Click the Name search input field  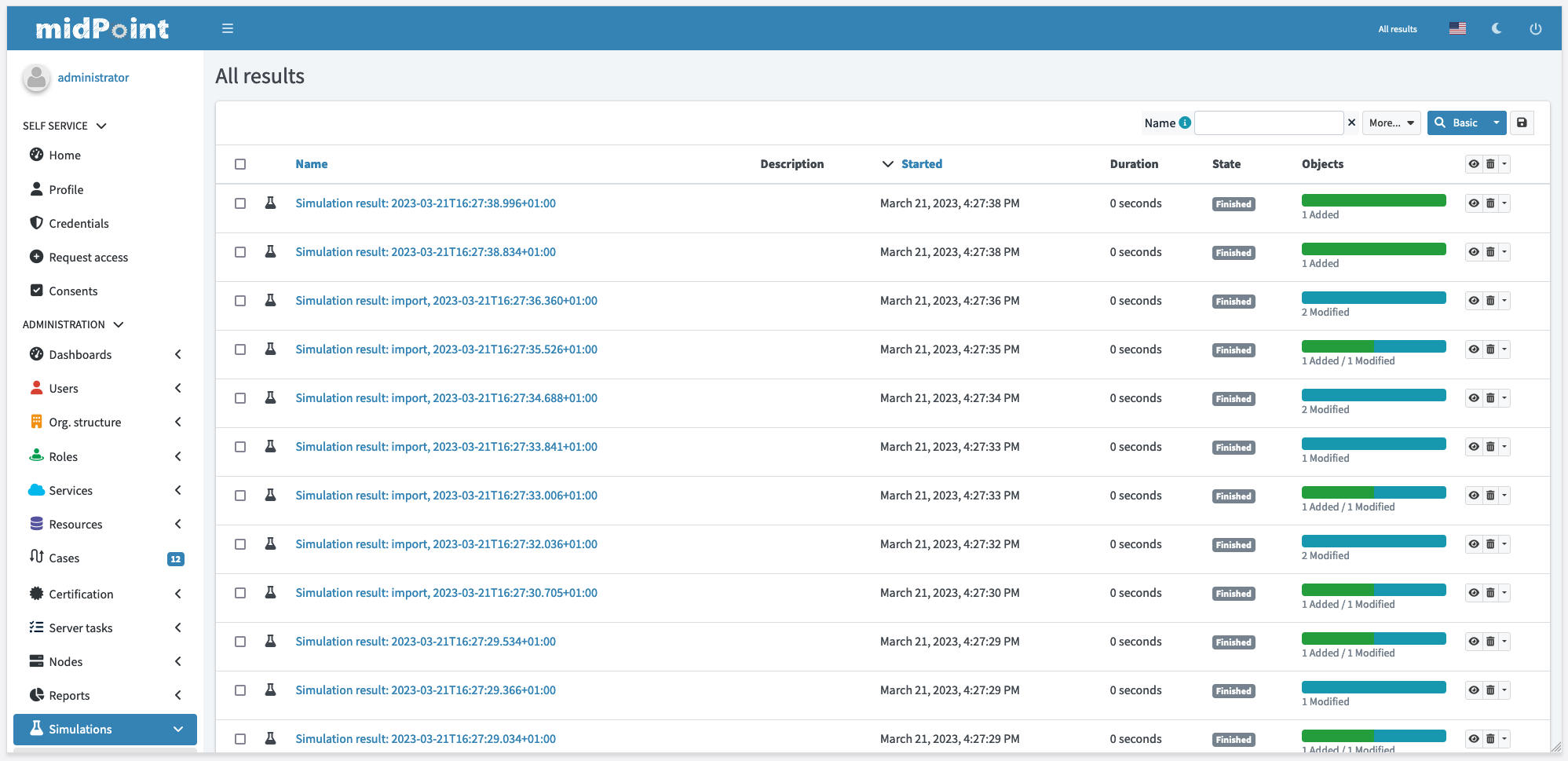[1268, 123]
